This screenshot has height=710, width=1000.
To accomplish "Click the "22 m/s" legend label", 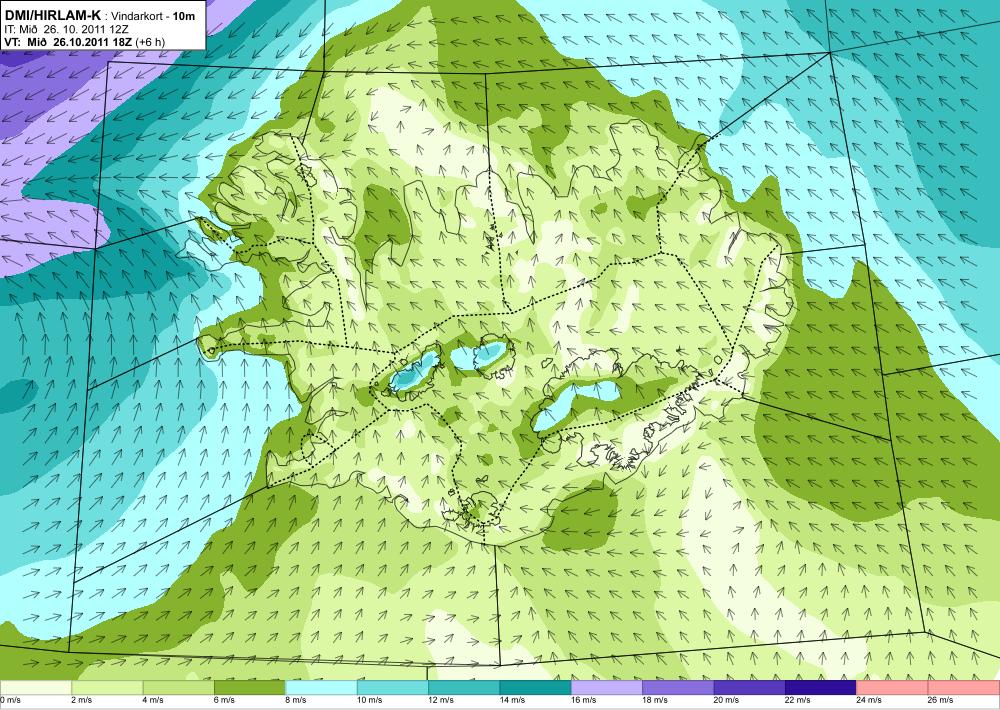I will coord(798,700).
